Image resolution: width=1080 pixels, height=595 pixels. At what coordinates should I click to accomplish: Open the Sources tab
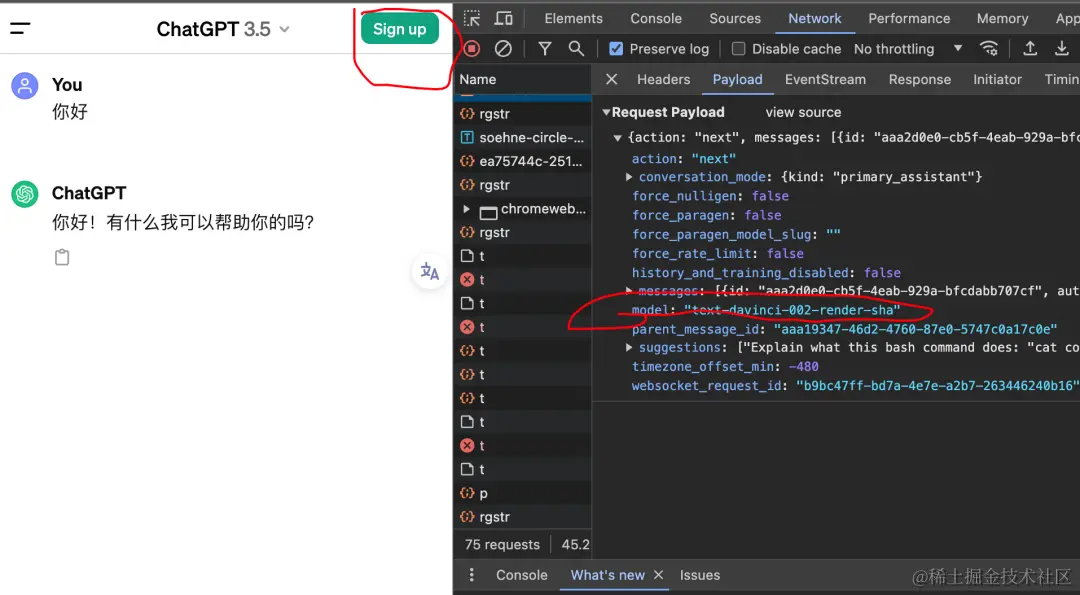coord(735,19)
